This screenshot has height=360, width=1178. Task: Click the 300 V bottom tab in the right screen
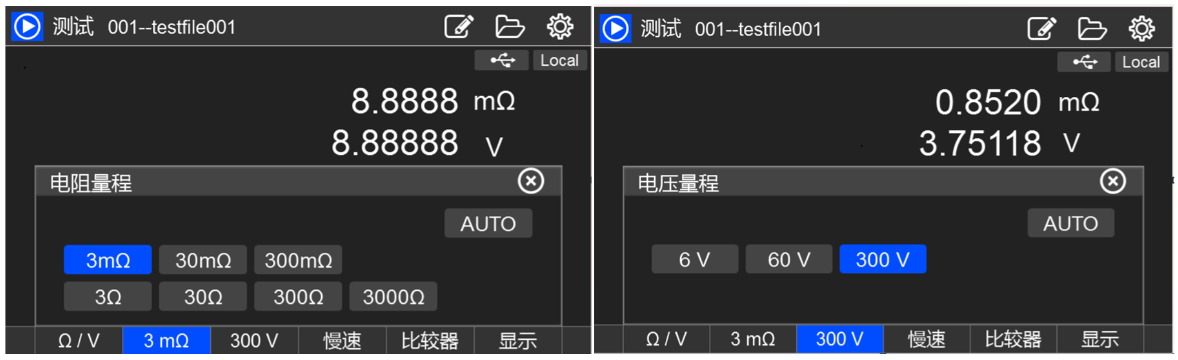(840, 340)
